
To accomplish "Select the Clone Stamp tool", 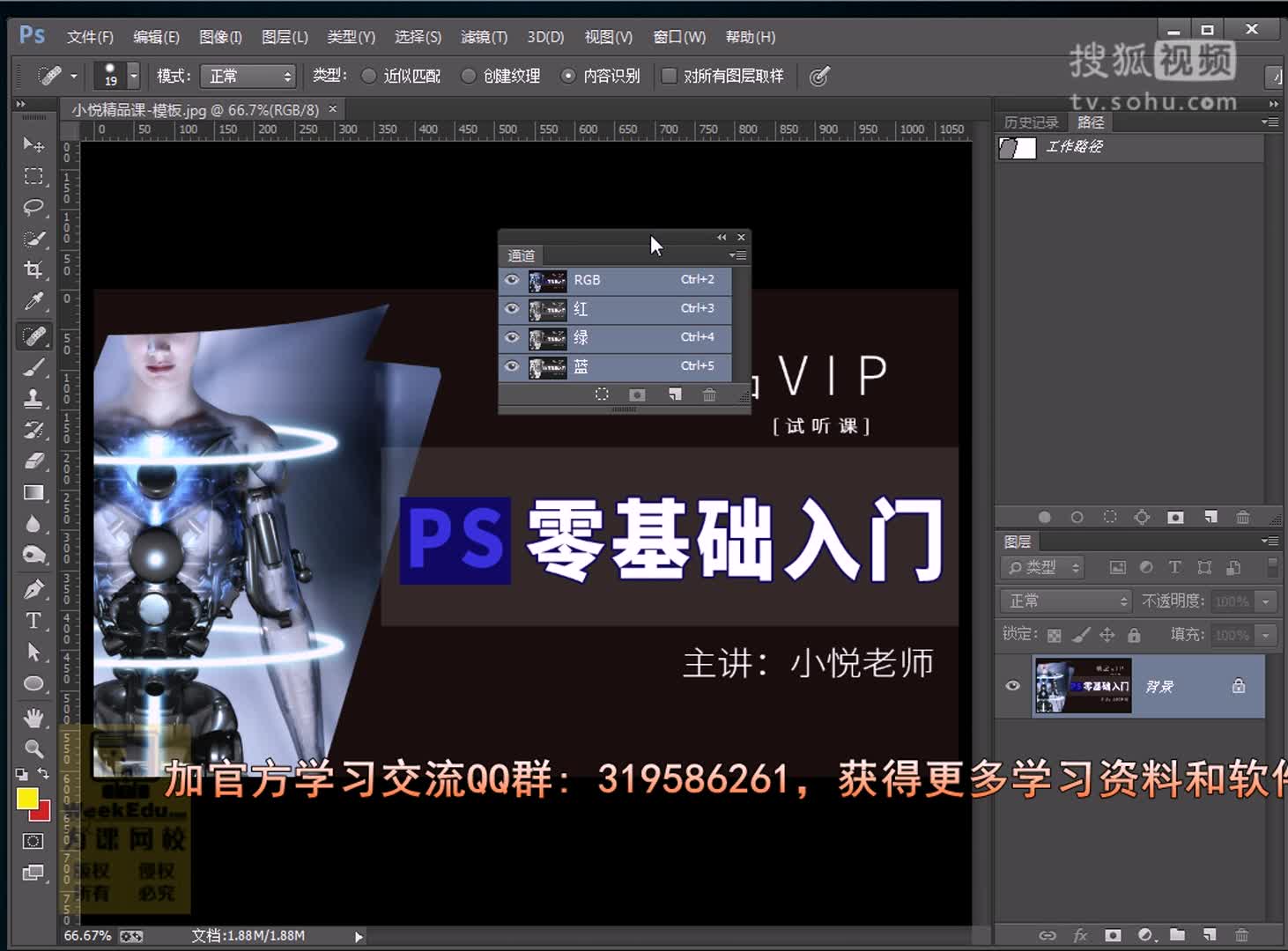I will coord(33,398).
